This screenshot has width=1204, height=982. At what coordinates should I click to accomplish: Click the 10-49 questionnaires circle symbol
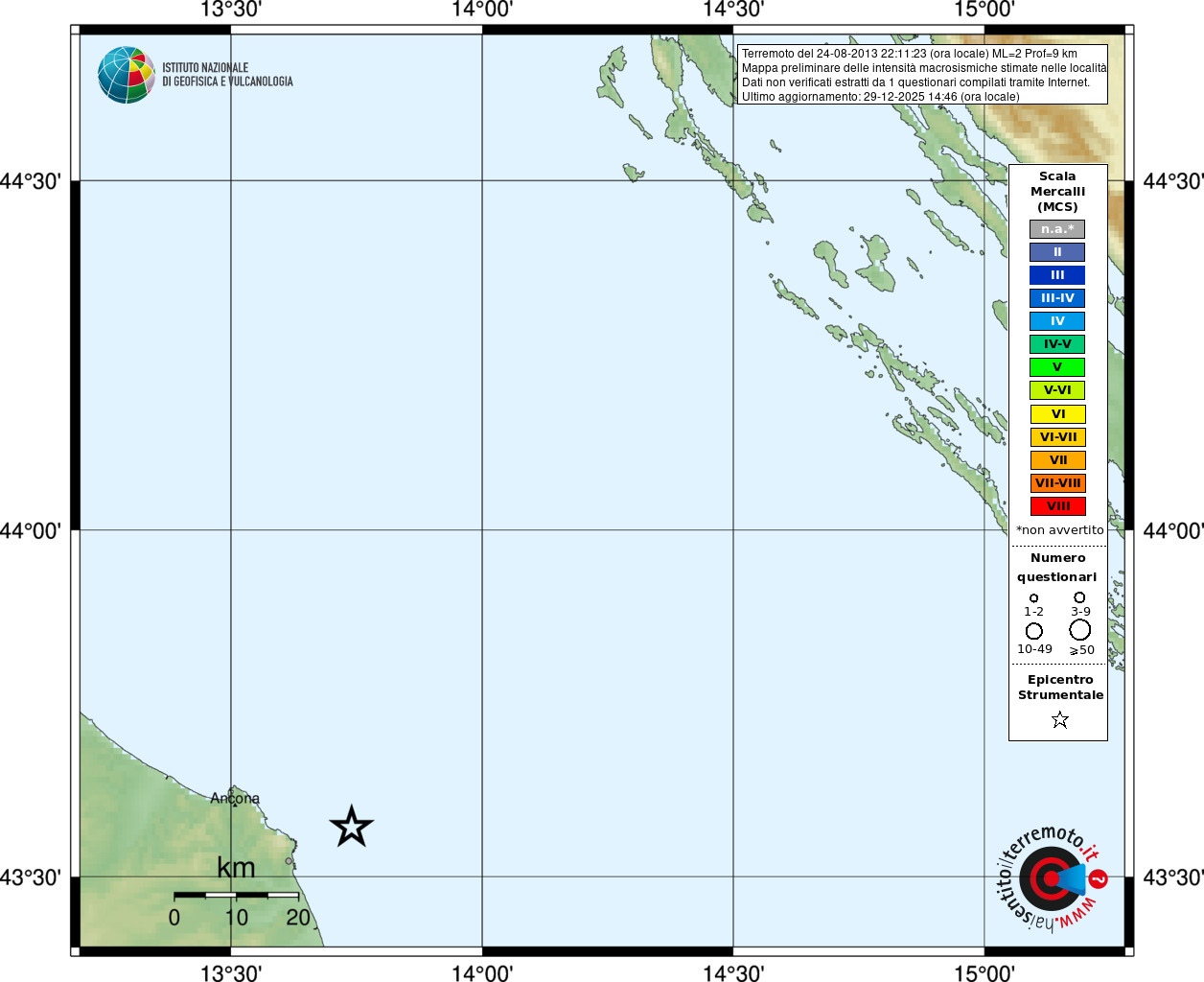[x=1033, y=631]
